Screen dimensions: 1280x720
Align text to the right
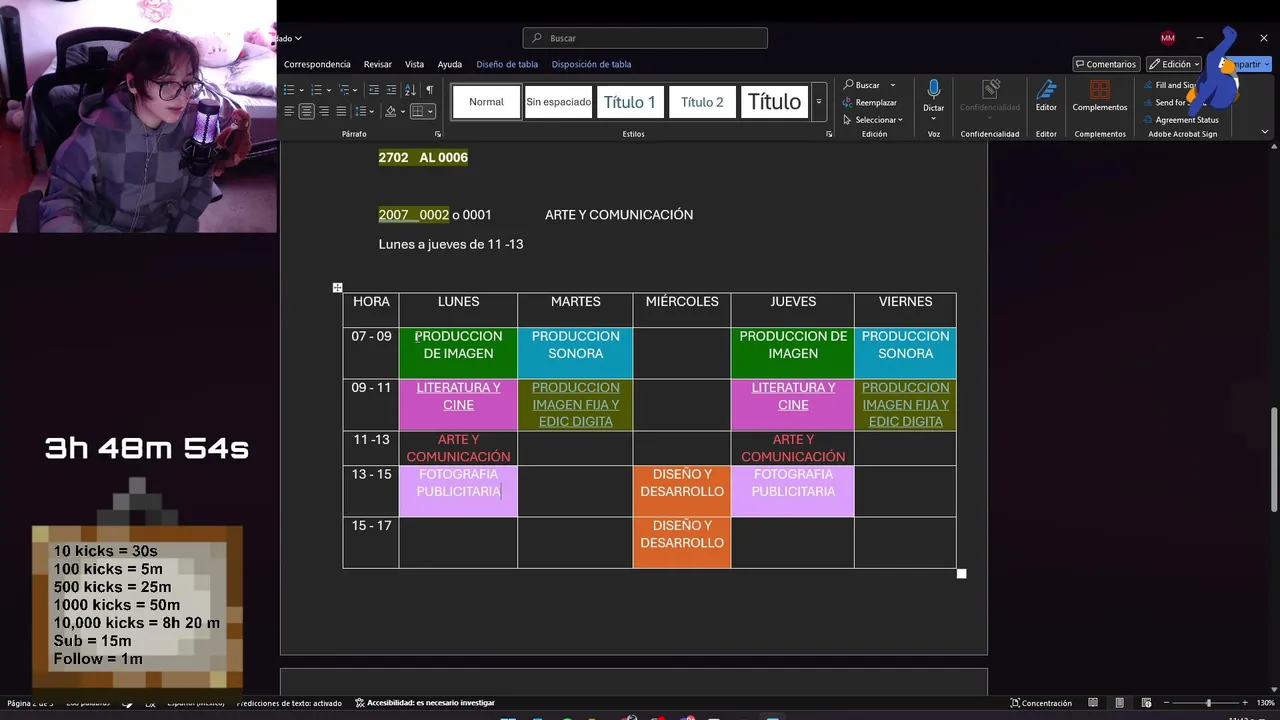coord(324,111)
